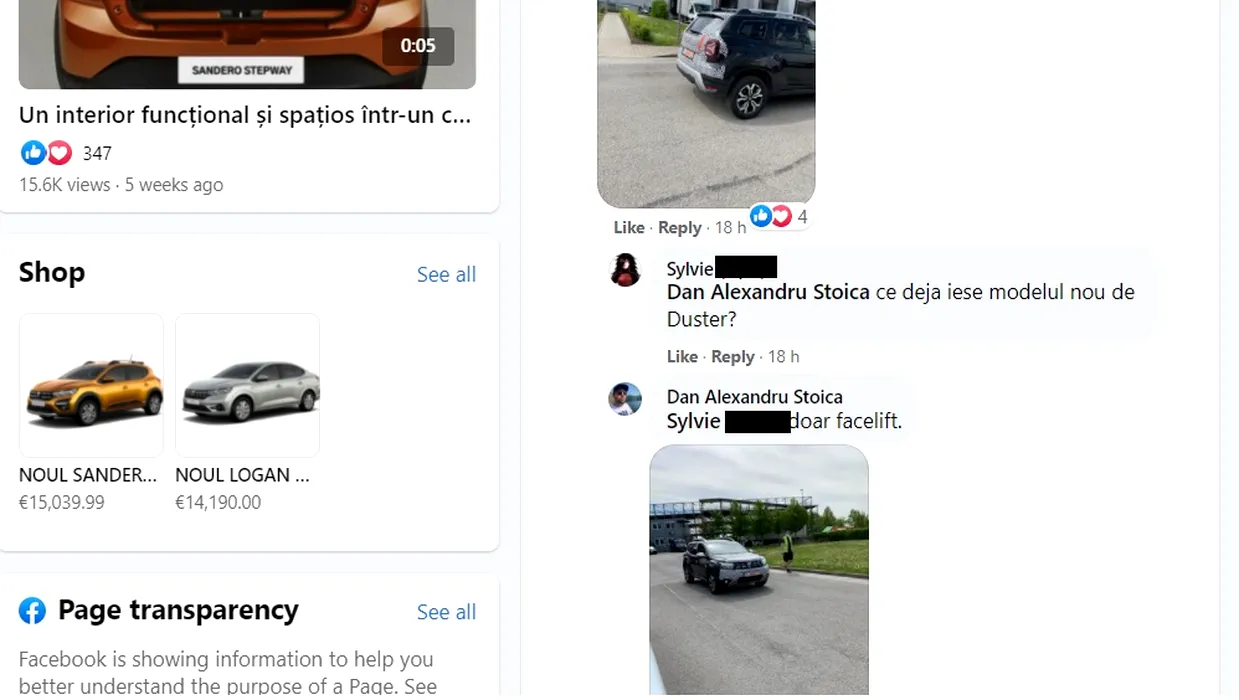Like Sylvie's comment about the Duster
The height and width of the screenshot is (700, 1239).
click(682, 357)
